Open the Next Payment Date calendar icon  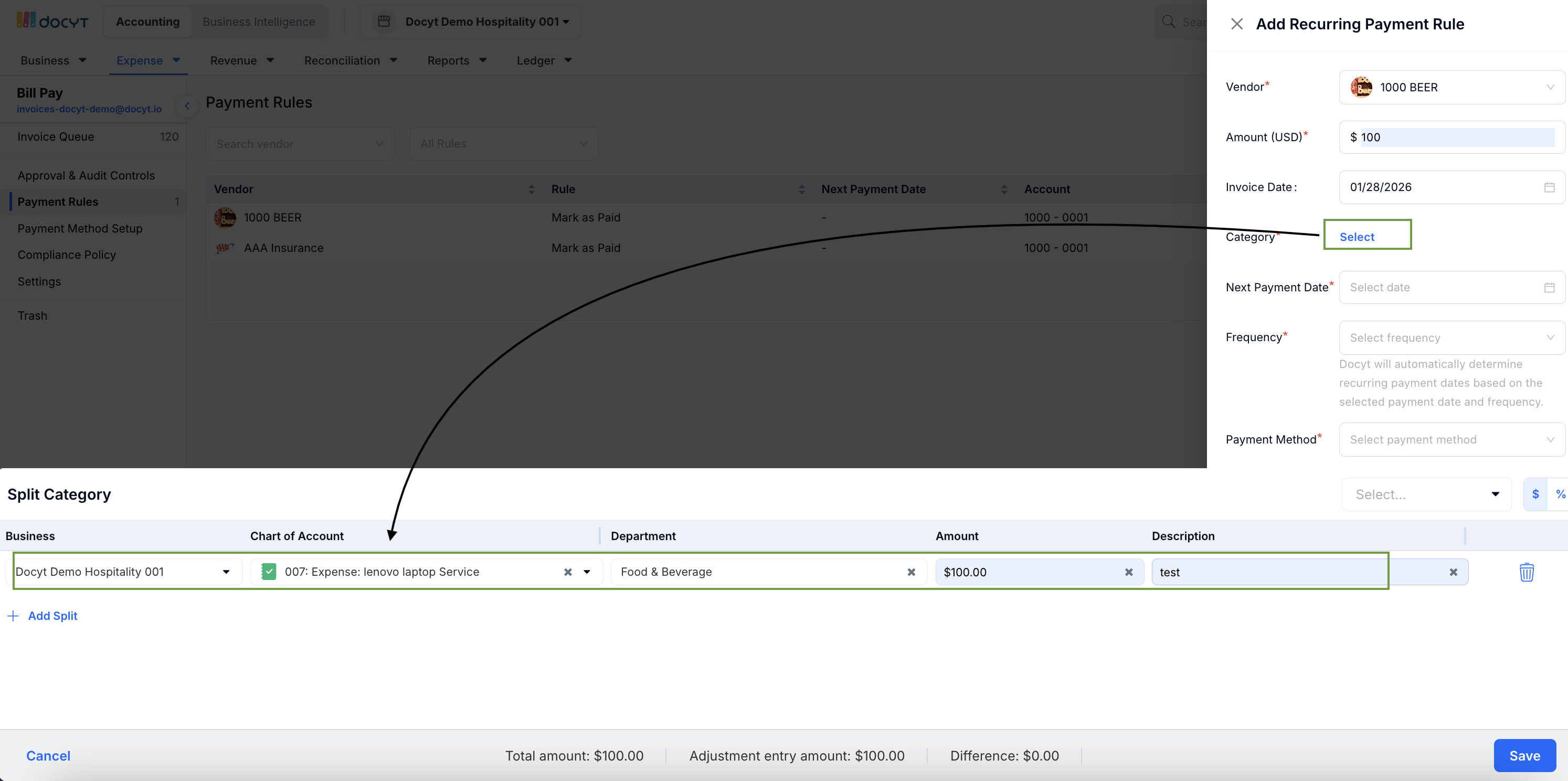1549,287
